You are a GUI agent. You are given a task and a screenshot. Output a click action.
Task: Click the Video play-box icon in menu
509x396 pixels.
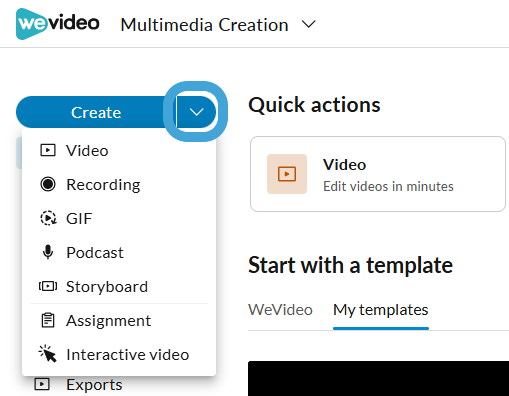pos(48,150)
